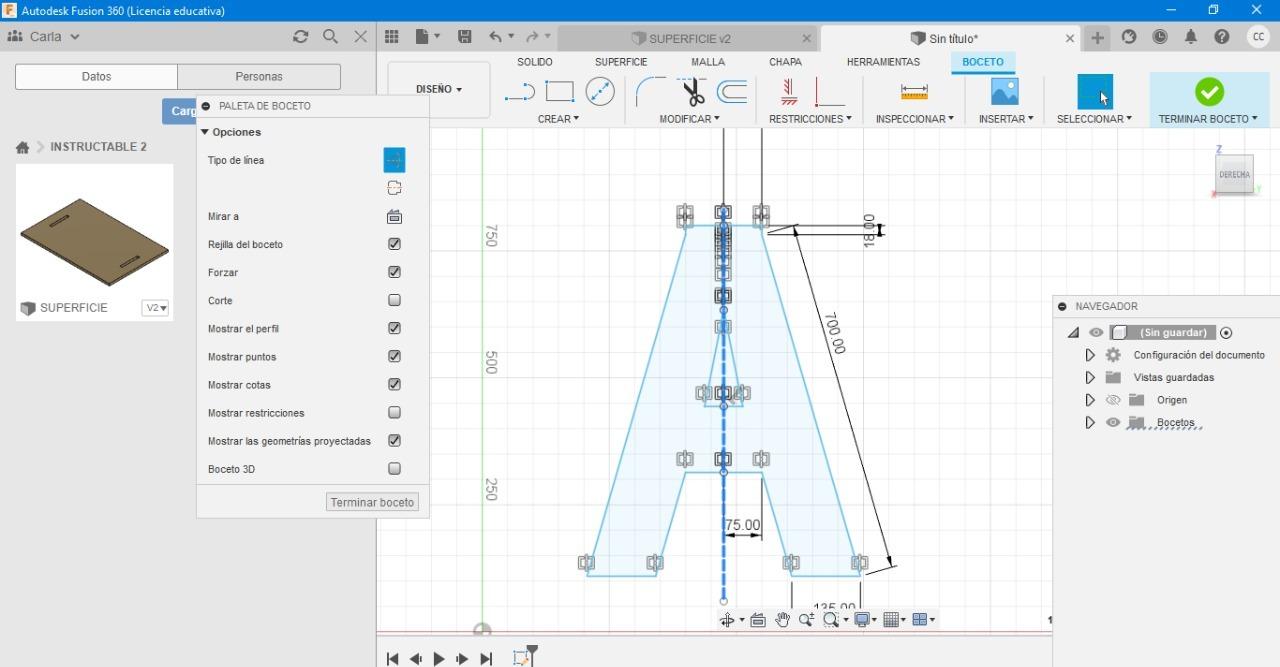Open the RESTRICCIONES dropdown menu
The width and height of the screenshot is (1280, 667).
coord(810,119)
